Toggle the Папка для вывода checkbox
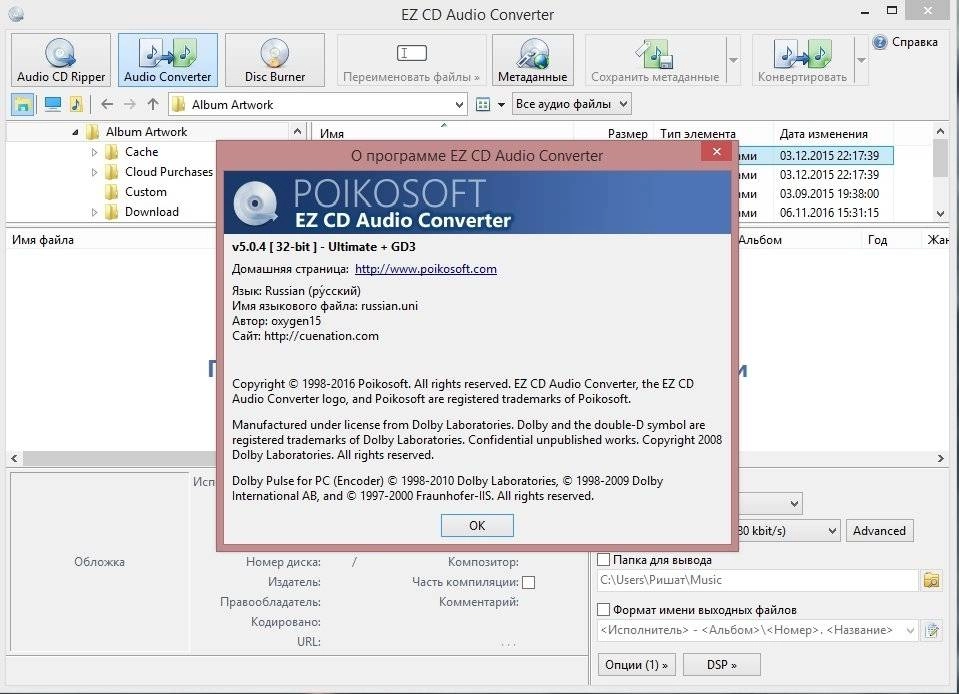 [604, 559]
